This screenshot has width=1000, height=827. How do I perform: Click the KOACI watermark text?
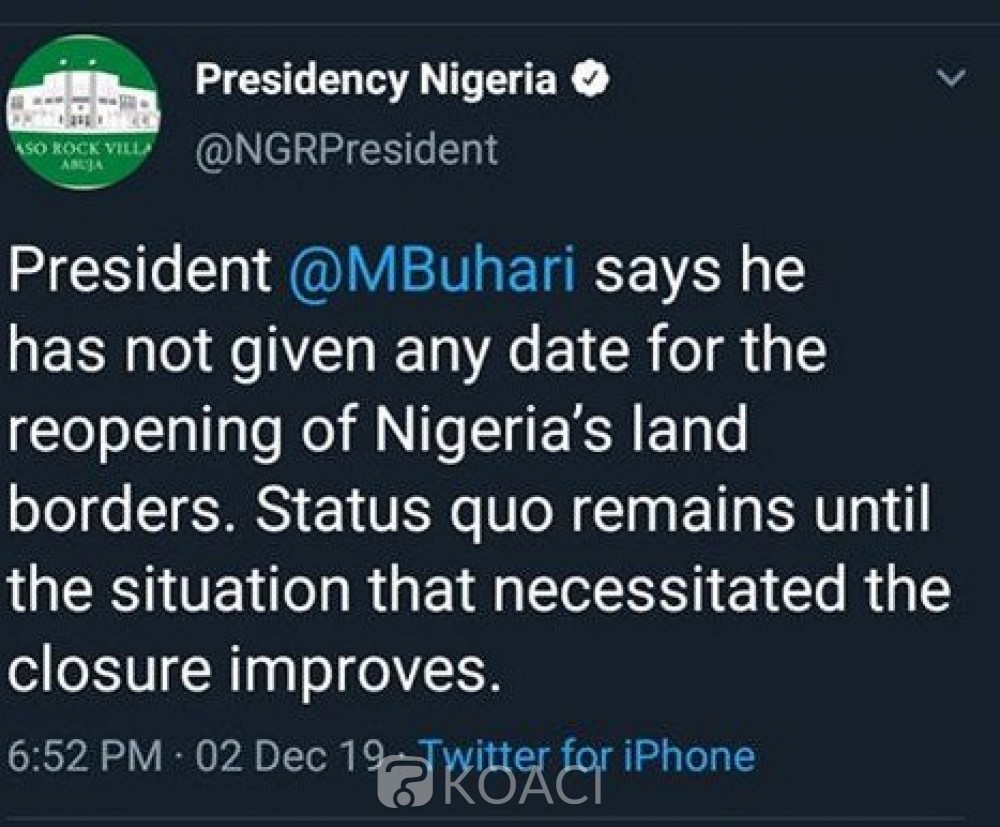click(x=520, y=785)
